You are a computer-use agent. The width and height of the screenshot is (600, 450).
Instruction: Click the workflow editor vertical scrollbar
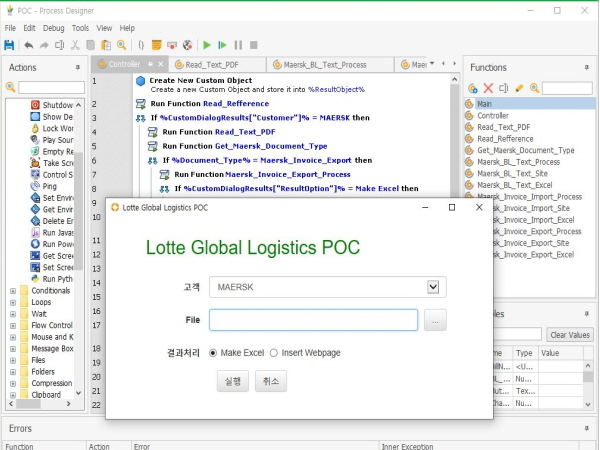[455, 137]
